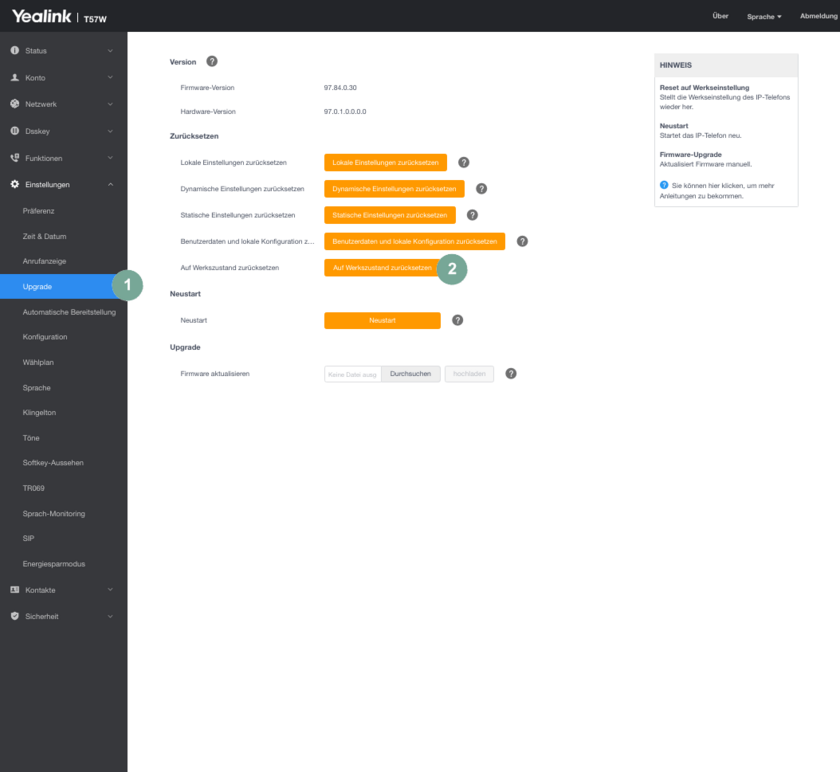Click the Status info icon in sidebar
The width and height of the screenshot is (840, 772).
pos(14,50)
